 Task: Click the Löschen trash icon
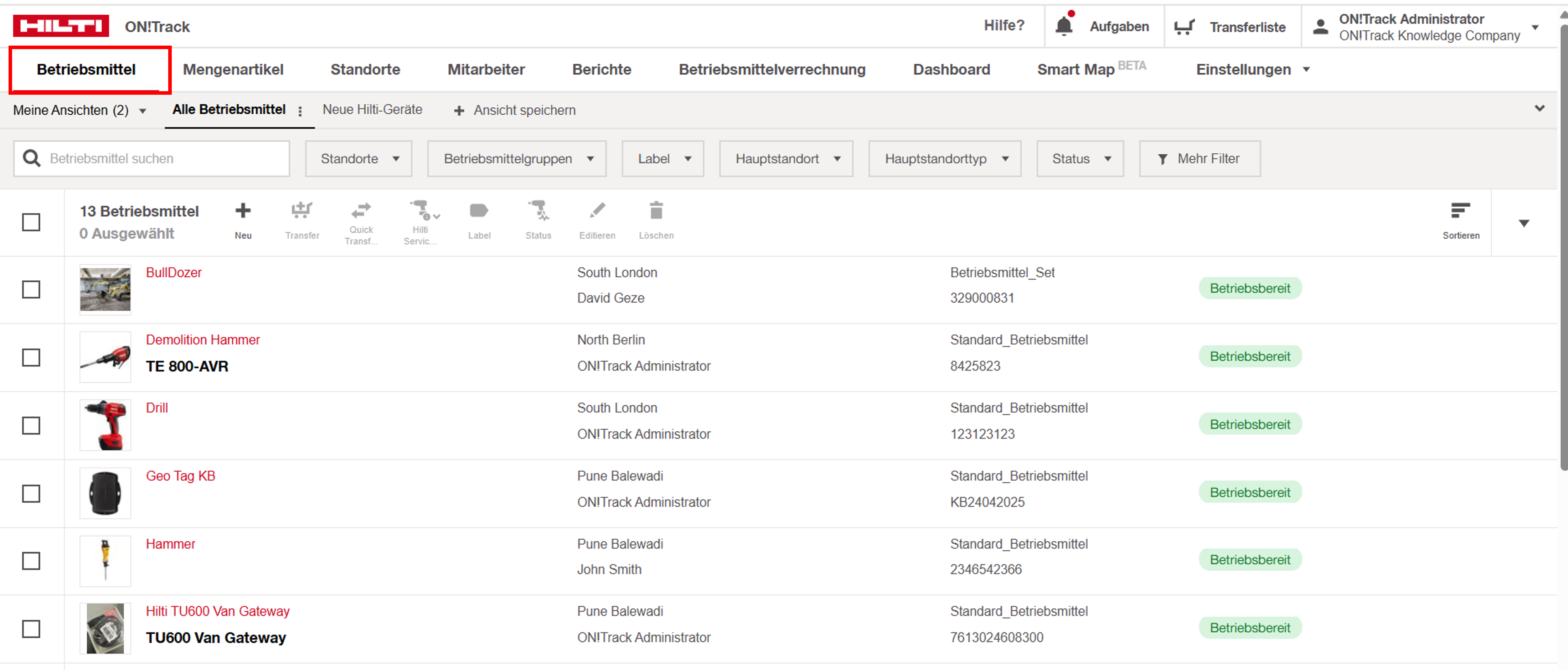656,210
